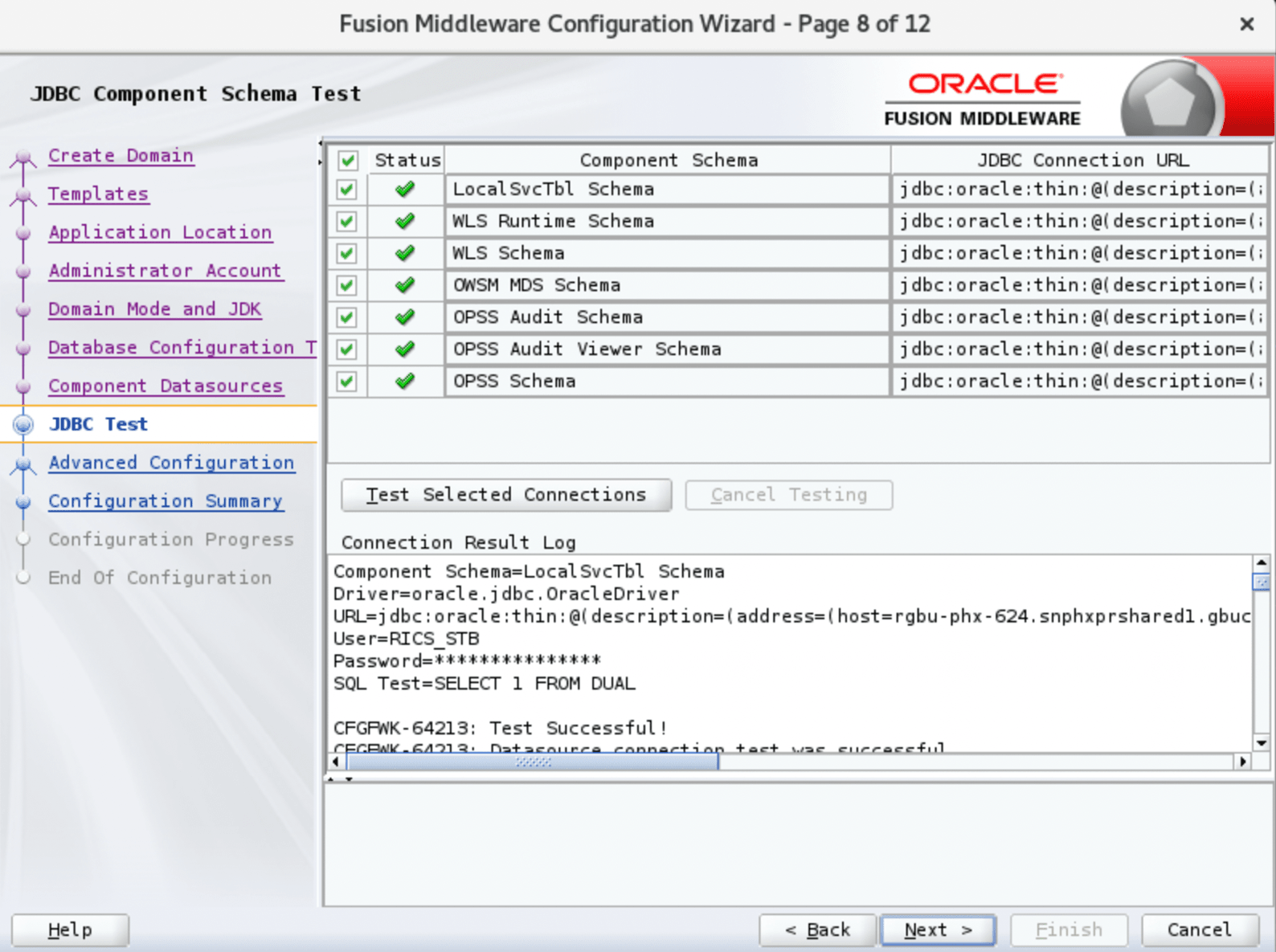Click the result log scroll left arrow
This screenshot has height=952, width=1276.
point(336,761)
